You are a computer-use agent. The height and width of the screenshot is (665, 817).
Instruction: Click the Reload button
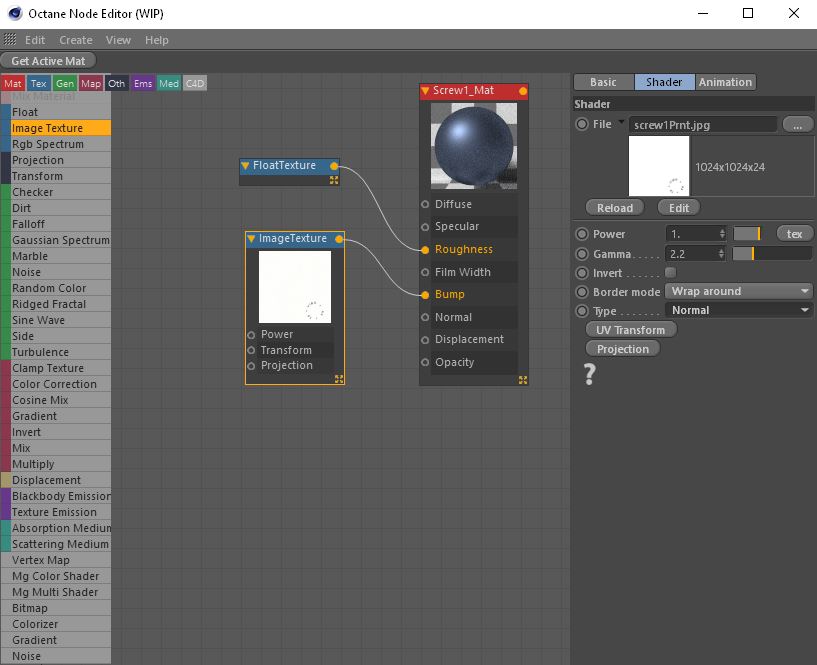(x=613, y=207)
